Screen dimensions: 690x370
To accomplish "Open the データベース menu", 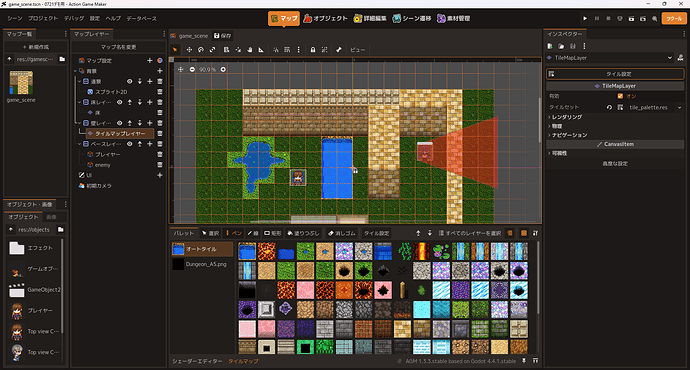I will click(x=142, y=18).
